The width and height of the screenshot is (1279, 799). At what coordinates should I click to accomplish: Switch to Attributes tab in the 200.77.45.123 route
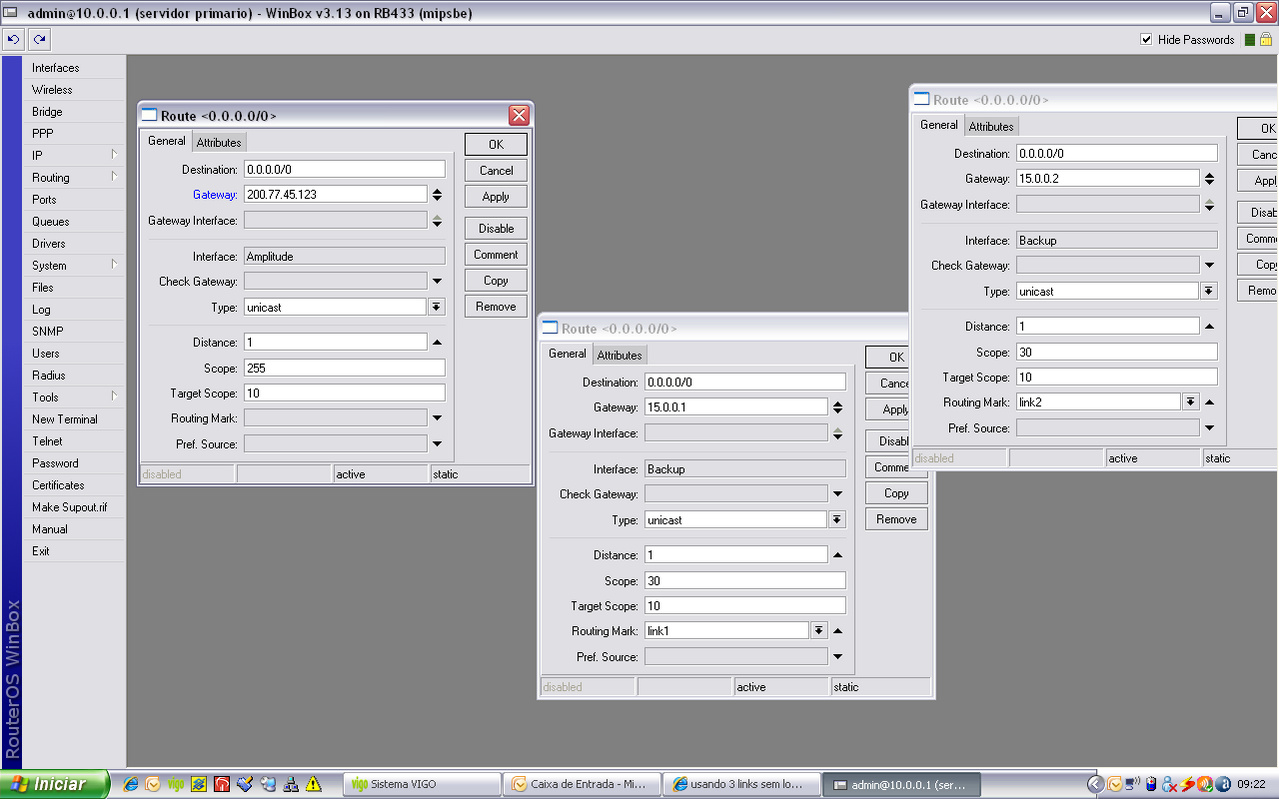219,142
